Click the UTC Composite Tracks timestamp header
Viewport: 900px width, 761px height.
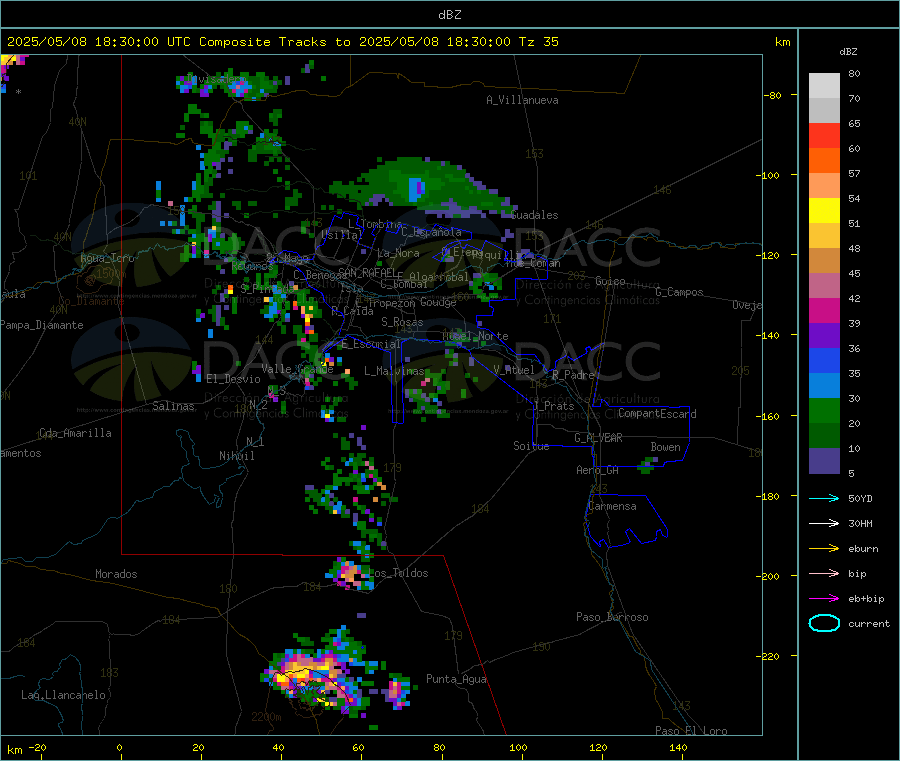click(x=282, y=42)
